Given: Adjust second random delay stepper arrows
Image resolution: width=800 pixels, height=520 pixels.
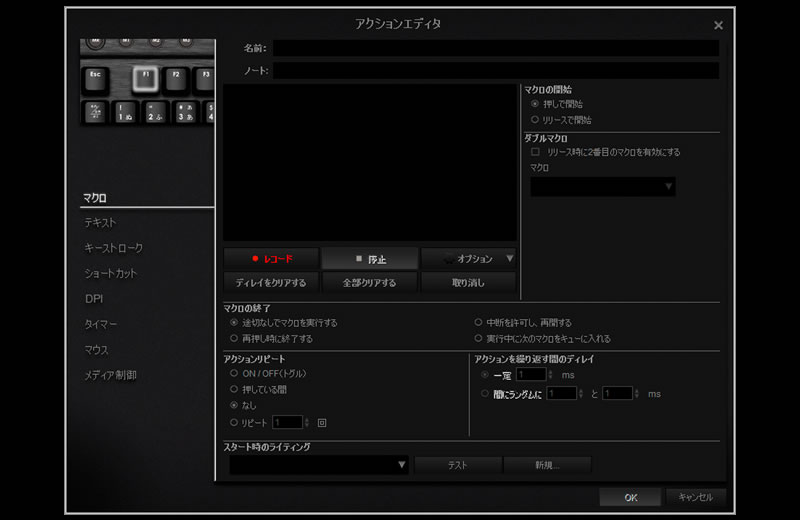Looking at the screenshot, I should pos(637,393).
